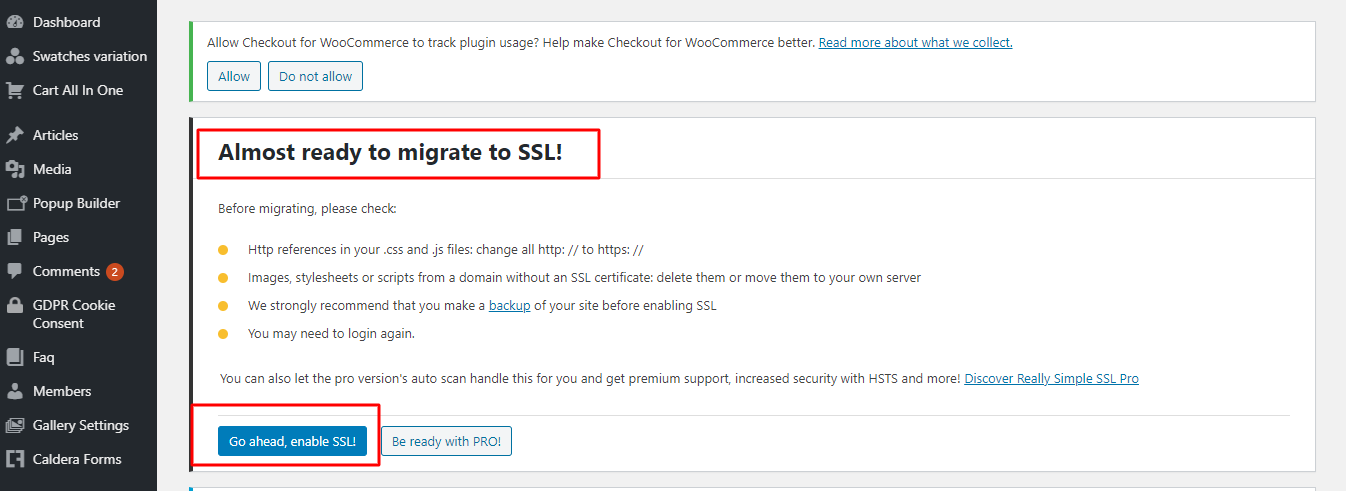Open Read more about what we collect link
Screen dimensions: 1346x491
(x=915, y=42)
